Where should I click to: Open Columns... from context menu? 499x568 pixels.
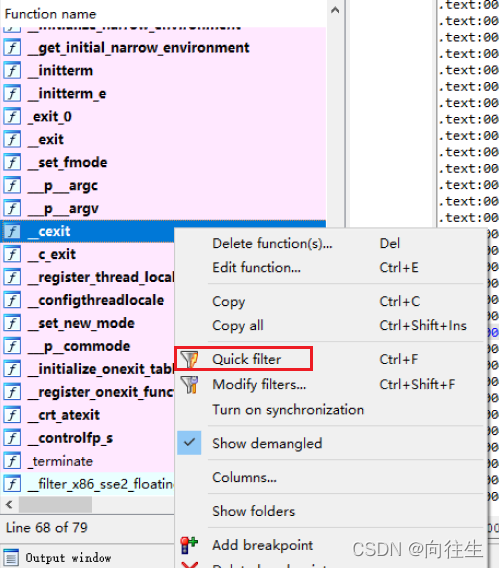coord(331,477)
